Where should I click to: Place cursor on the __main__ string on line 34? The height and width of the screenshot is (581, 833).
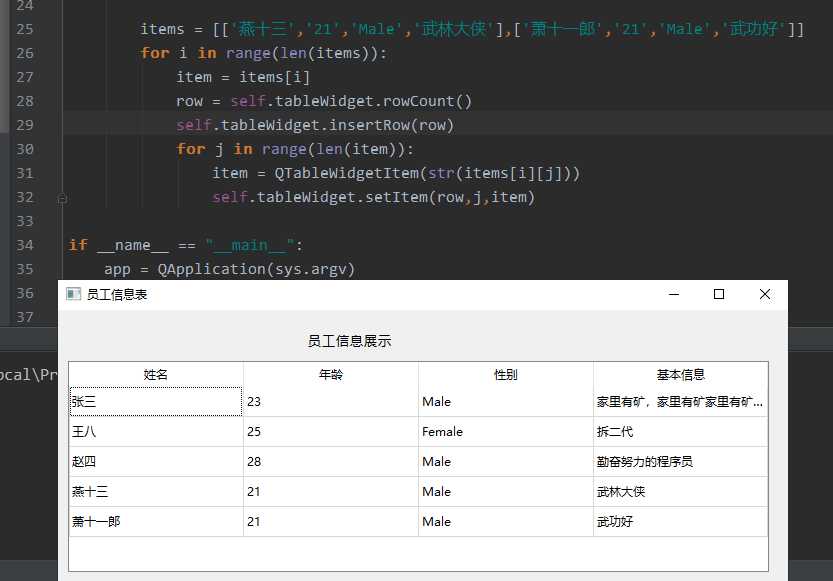point(245,244)
